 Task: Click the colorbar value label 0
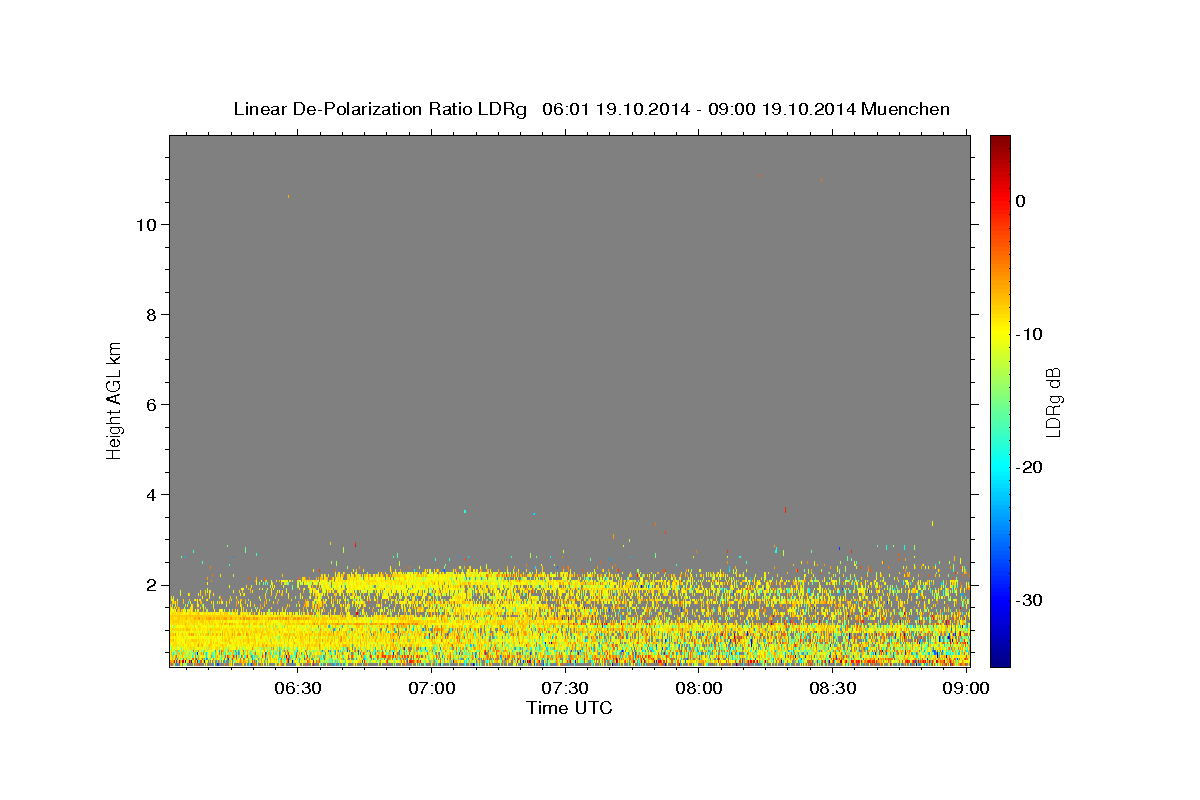click(1020, 201)
